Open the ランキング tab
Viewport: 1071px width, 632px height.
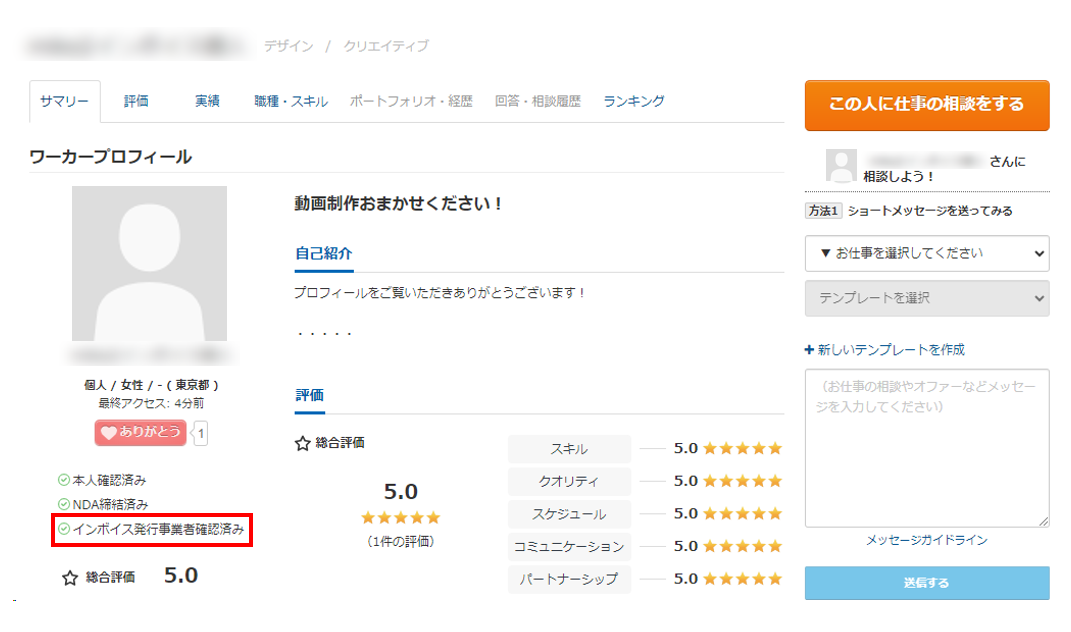tap(633, 101)
